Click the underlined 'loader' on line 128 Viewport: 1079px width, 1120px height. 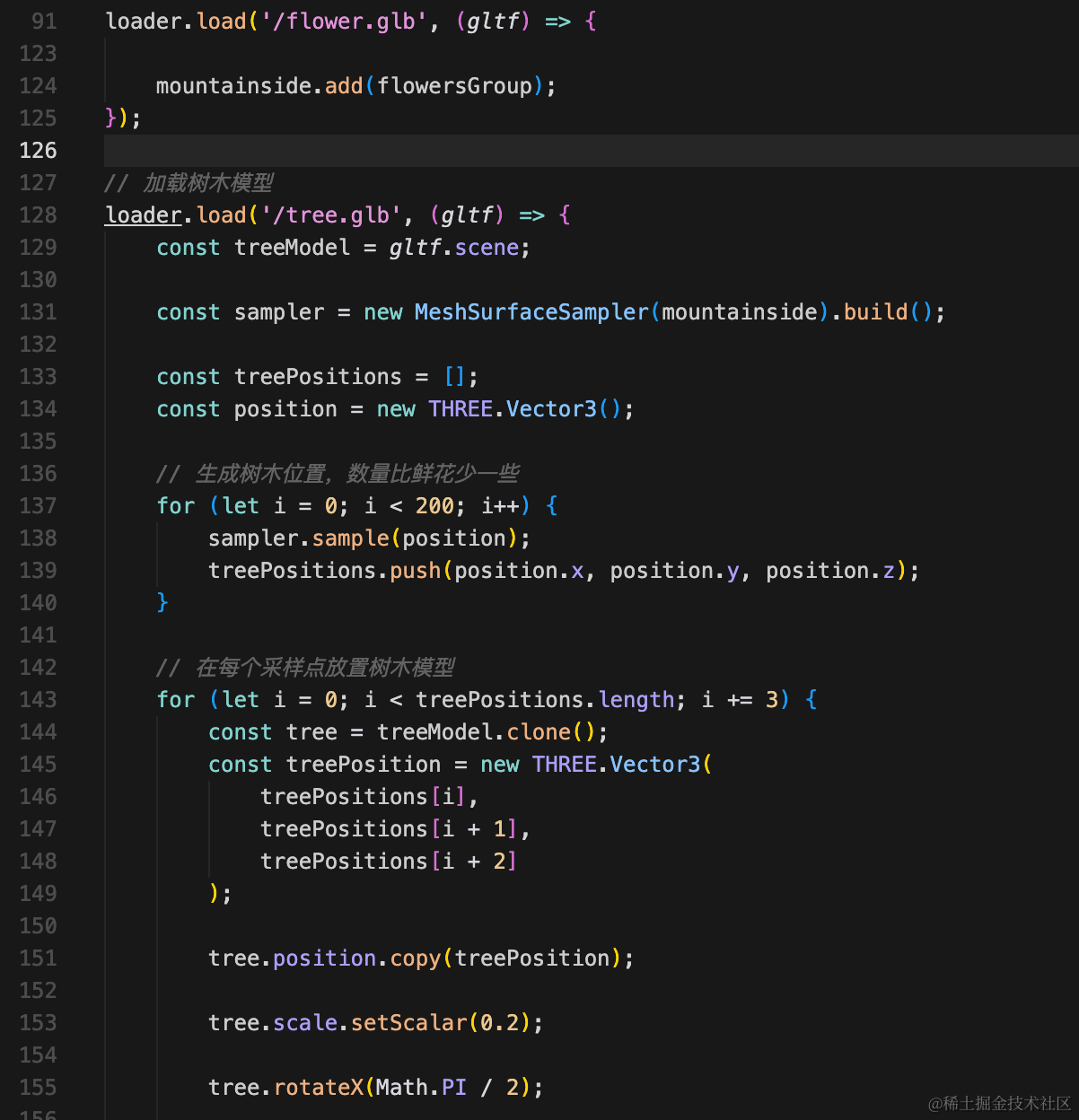coord(144,215)
